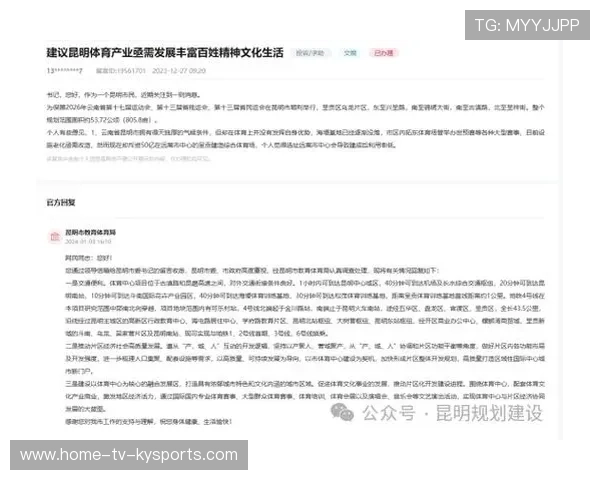Viewport: 600px width, 480px height.
Task: Click the grey 投诉/求助 tag
Action: pyautogui.click(x=310, y=53)
